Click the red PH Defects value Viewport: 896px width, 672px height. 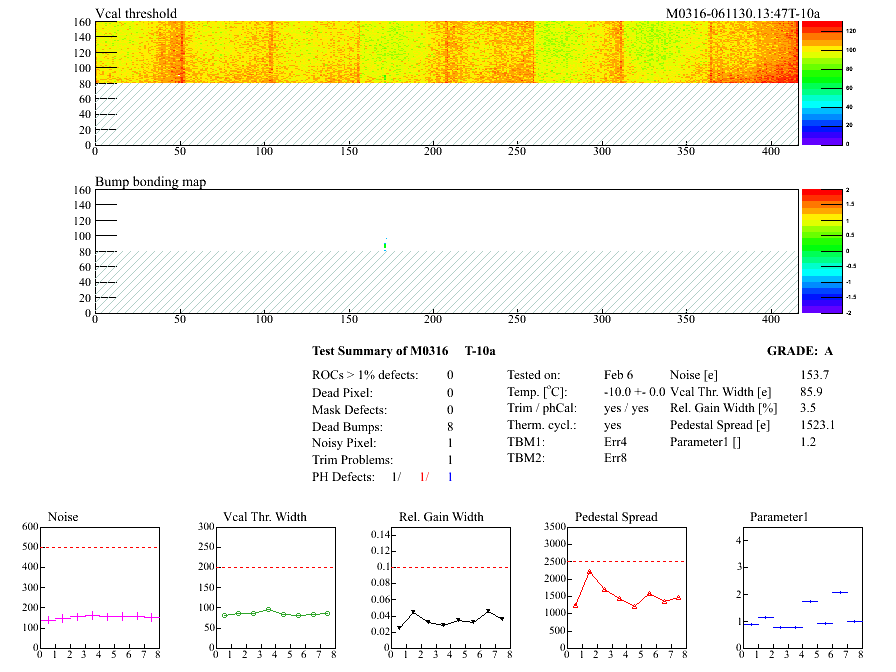(x=424, y=477)
